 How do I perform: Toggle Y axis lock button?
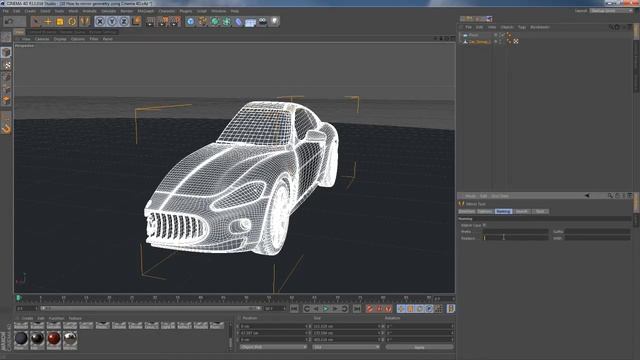pos(112,21)
